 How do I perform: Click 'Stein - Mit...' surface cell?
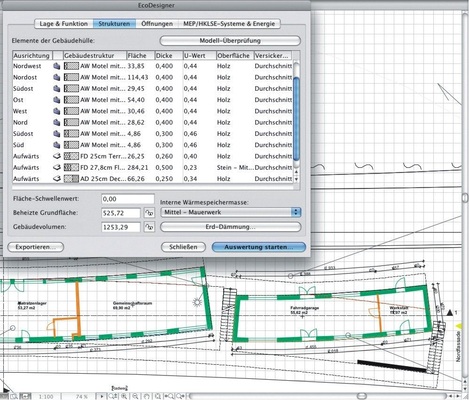235,167
